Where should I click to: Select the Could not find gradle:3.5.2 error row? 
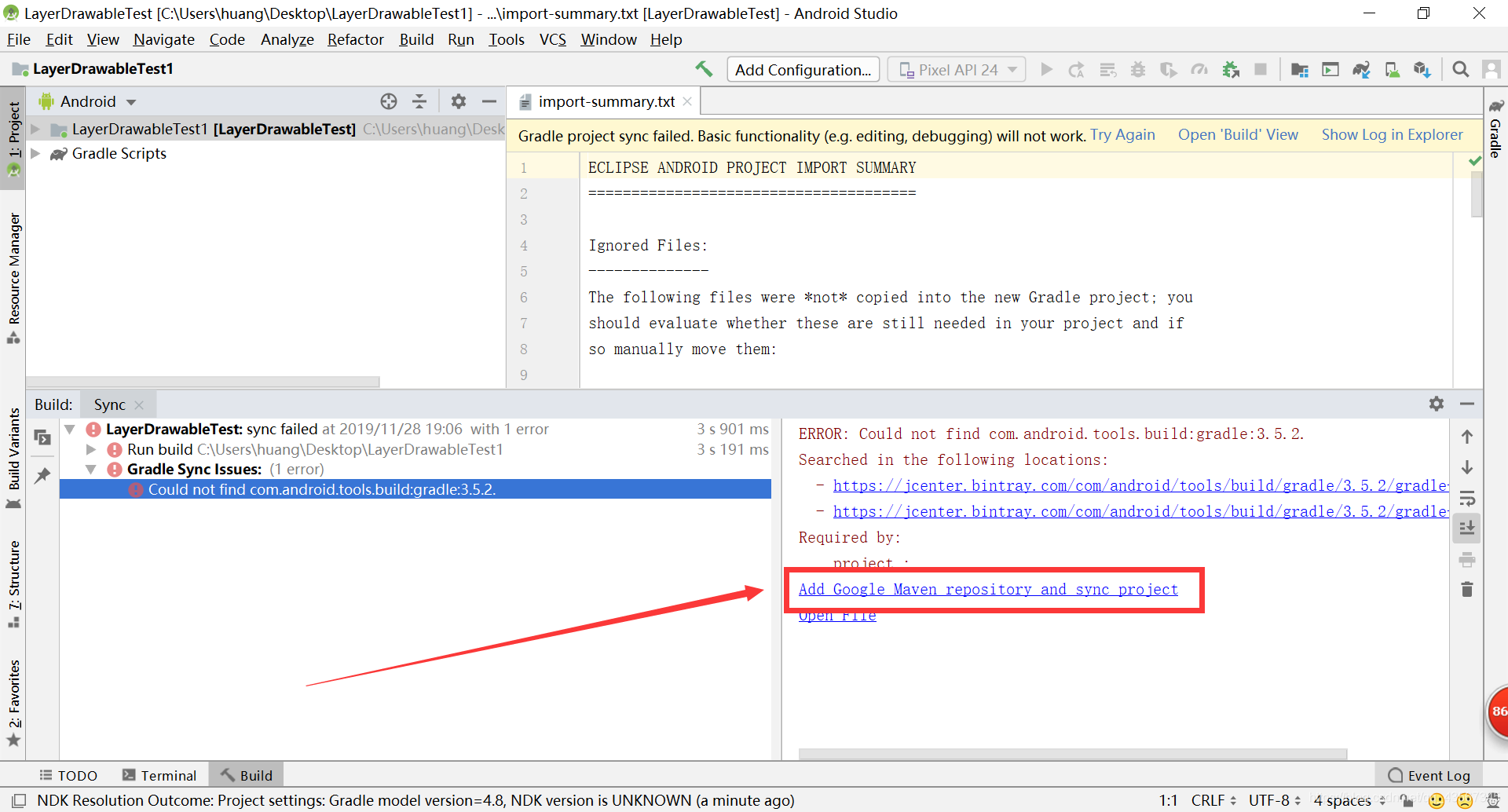pos(415,489)
